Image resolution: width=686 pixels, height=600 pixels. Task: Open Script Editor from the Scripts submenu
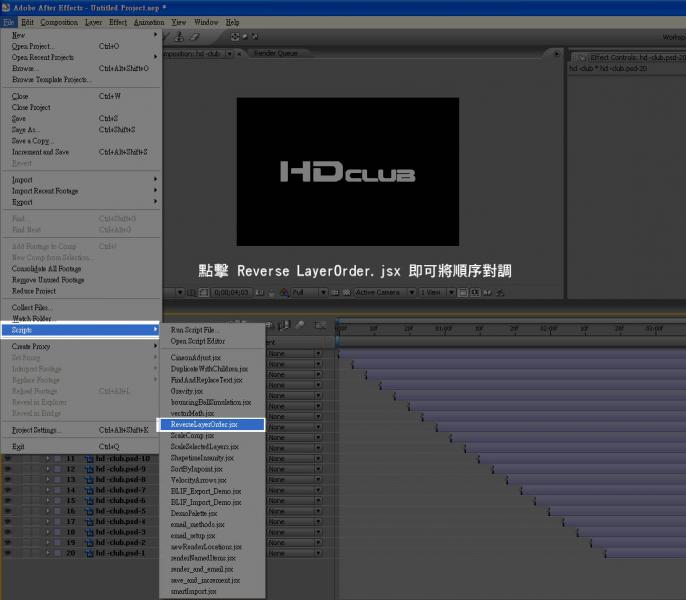[x=196, y=340]
